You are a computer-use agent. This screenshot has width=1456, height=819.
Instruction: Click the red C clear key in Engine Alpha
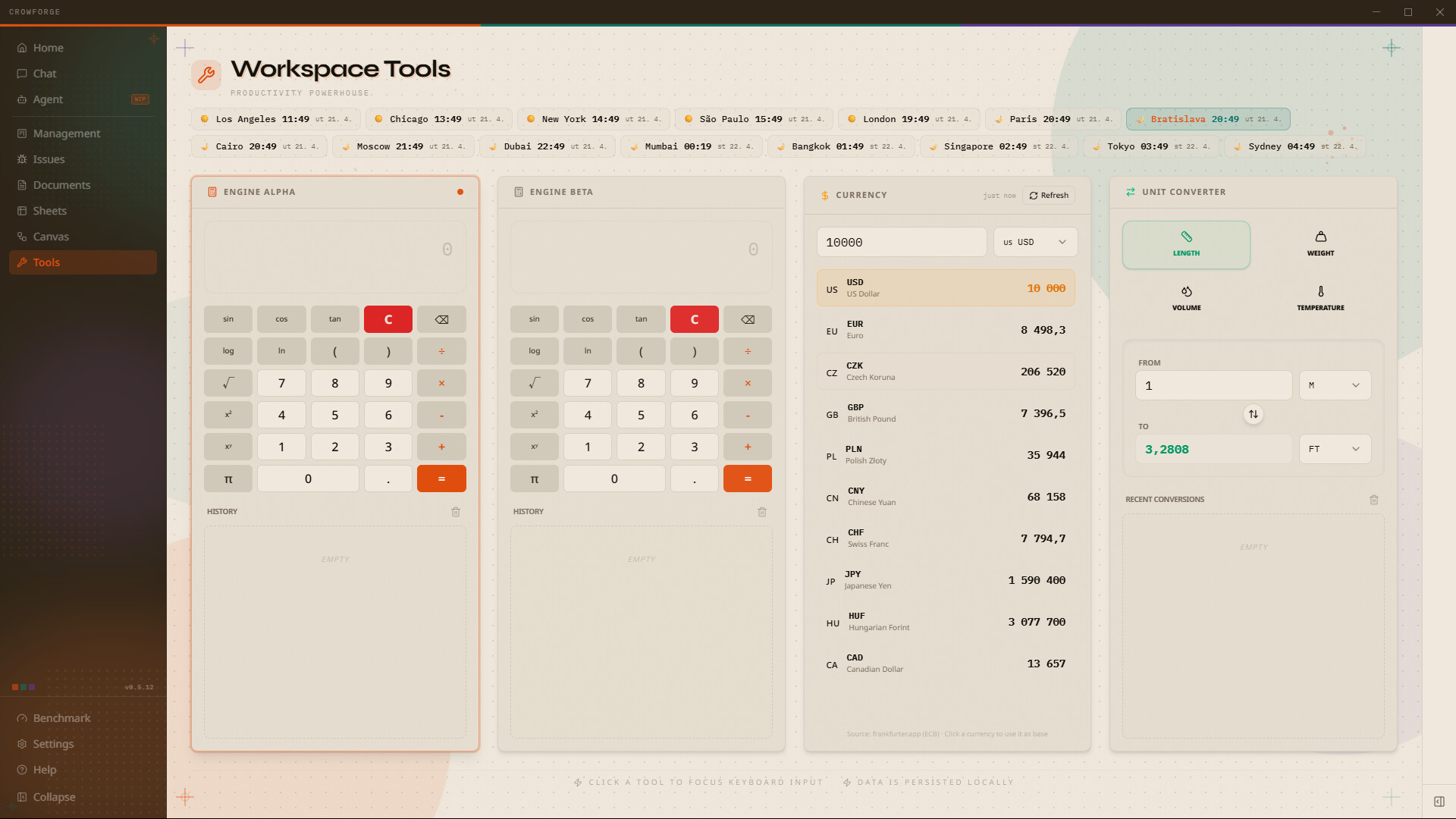388,319
